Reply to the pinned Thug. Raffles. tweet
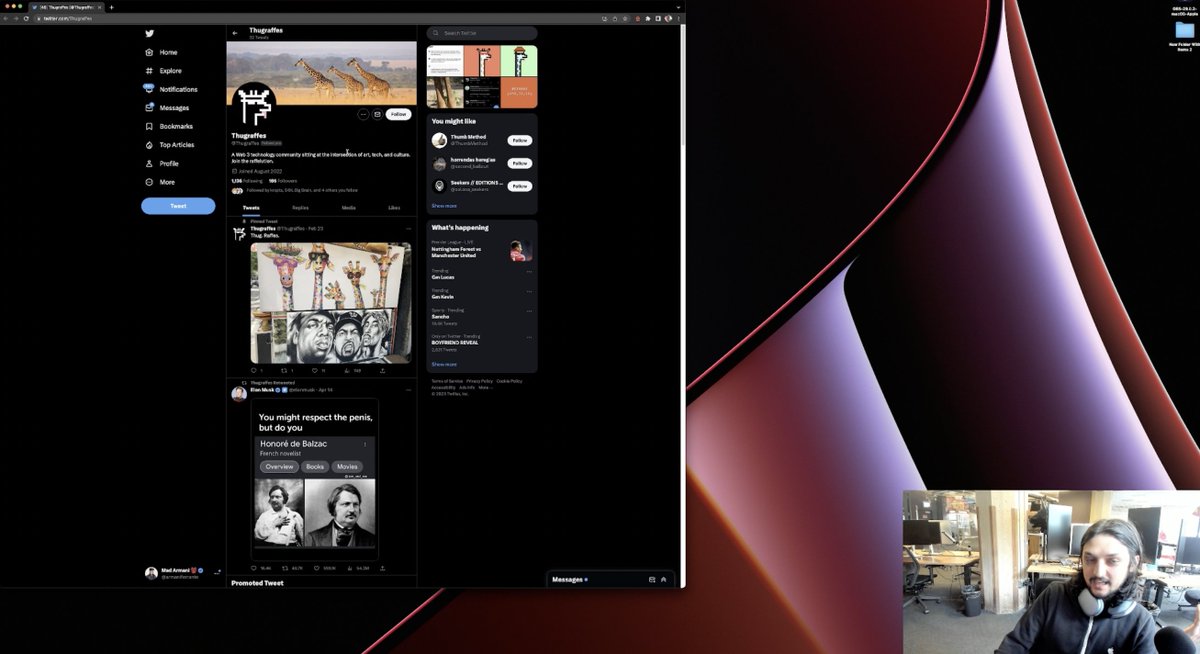 pyautogui.click(x=253, y=370)
